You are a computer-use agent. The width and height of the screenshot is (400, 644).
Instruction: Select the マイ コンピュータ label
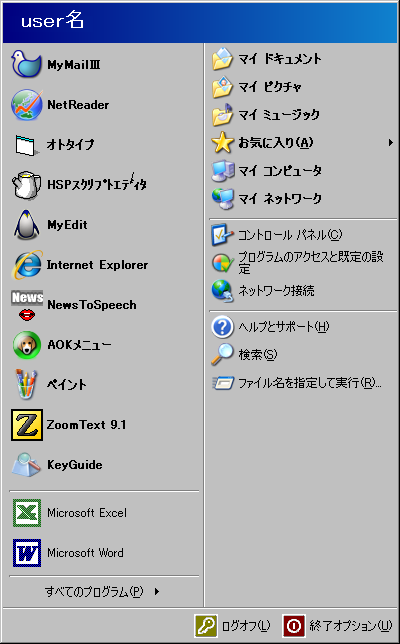[280, 170]
